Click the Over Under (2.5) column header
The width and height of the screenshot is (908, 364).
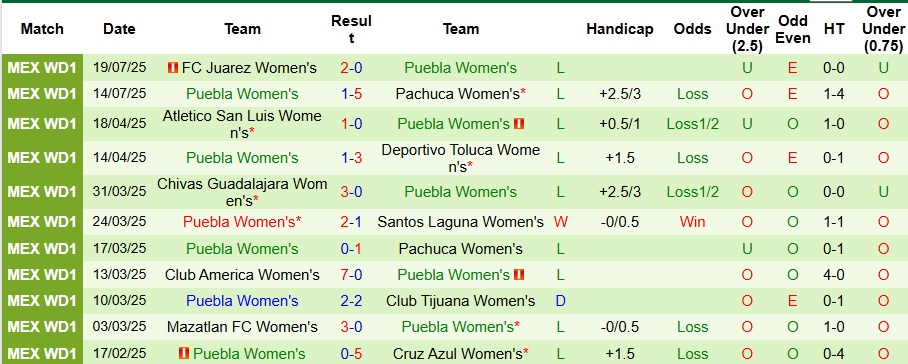[747, 29]
